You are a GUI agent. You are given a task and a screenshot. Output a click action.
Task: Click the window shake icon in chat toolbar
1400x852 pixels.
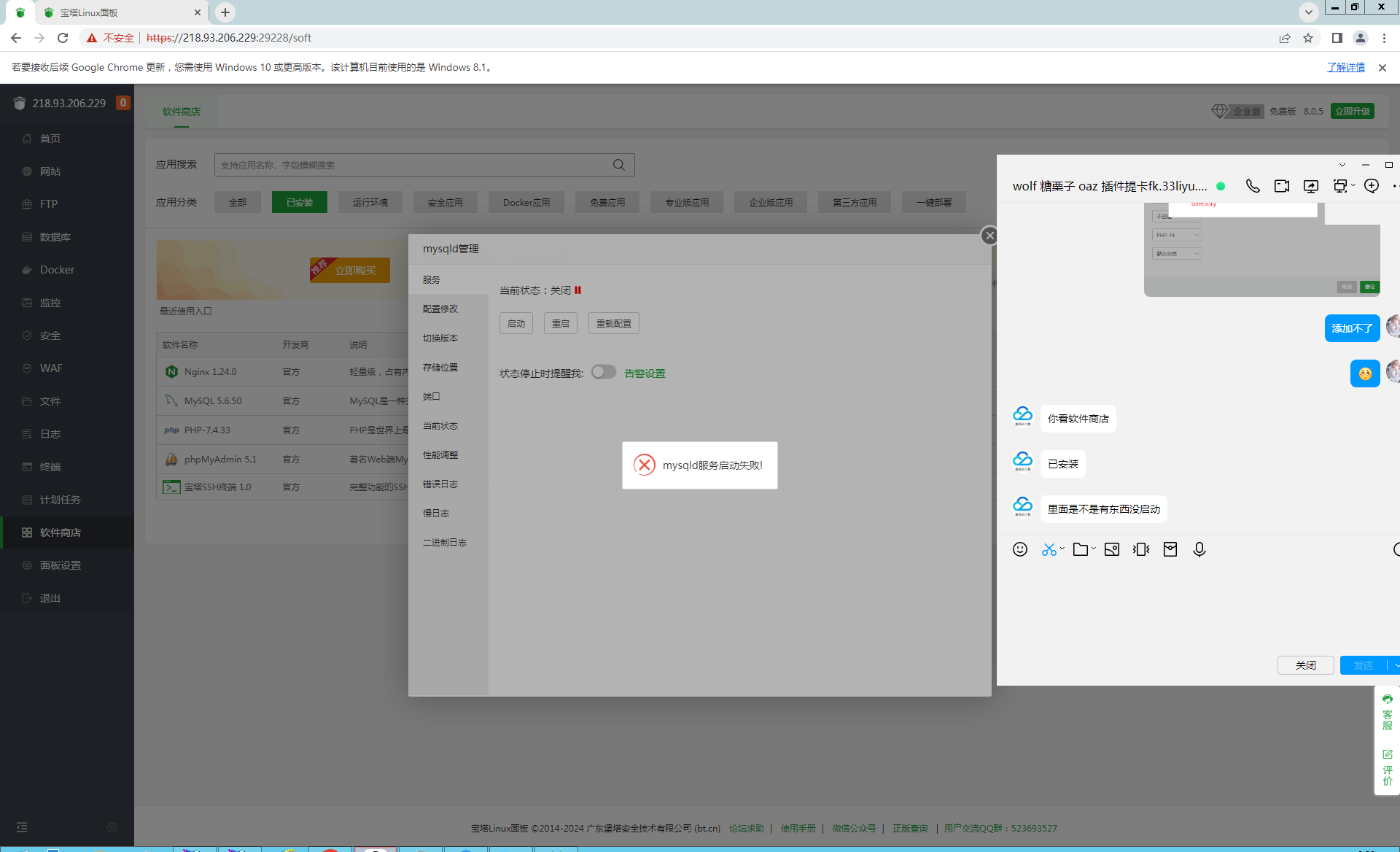(x=1141, y=549)
